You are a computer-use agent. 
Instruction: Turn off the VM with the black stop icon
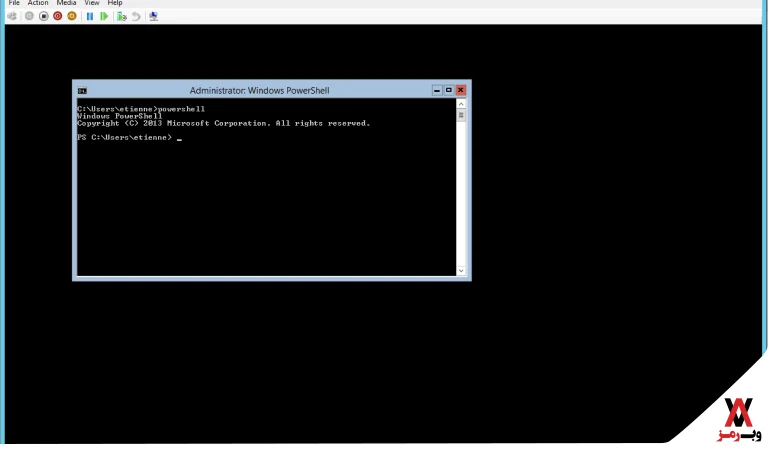point(44,16)
